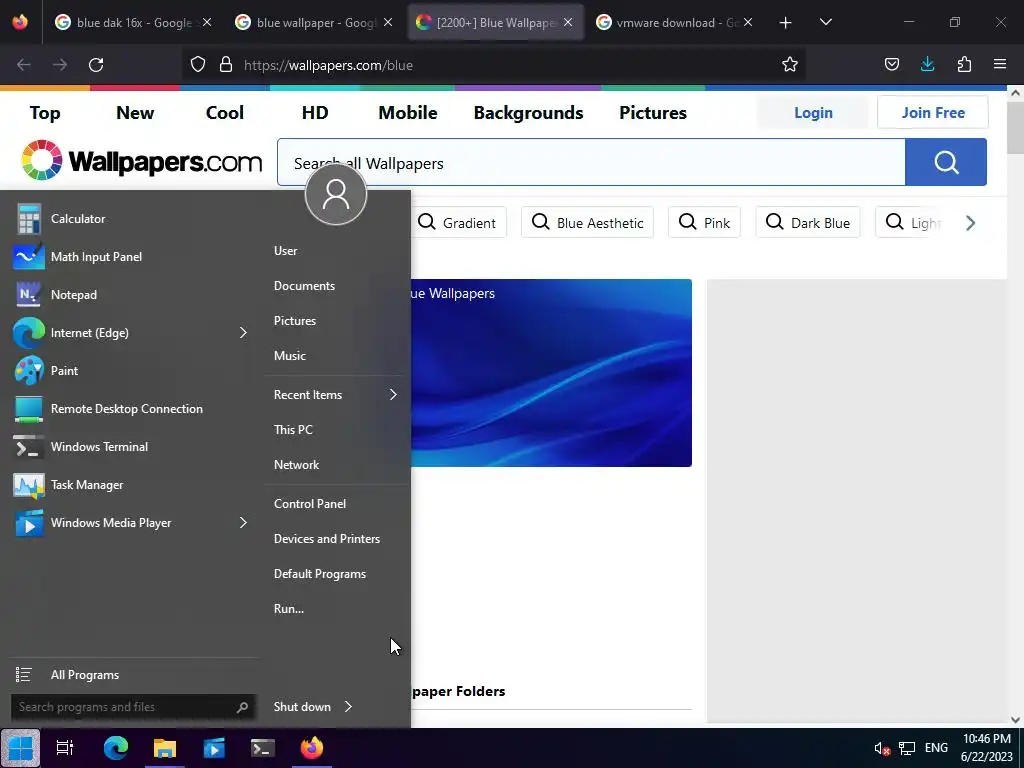1024x768 pixels.
Task: Reload the current page in Firefox
Action: tap(96, 65)
